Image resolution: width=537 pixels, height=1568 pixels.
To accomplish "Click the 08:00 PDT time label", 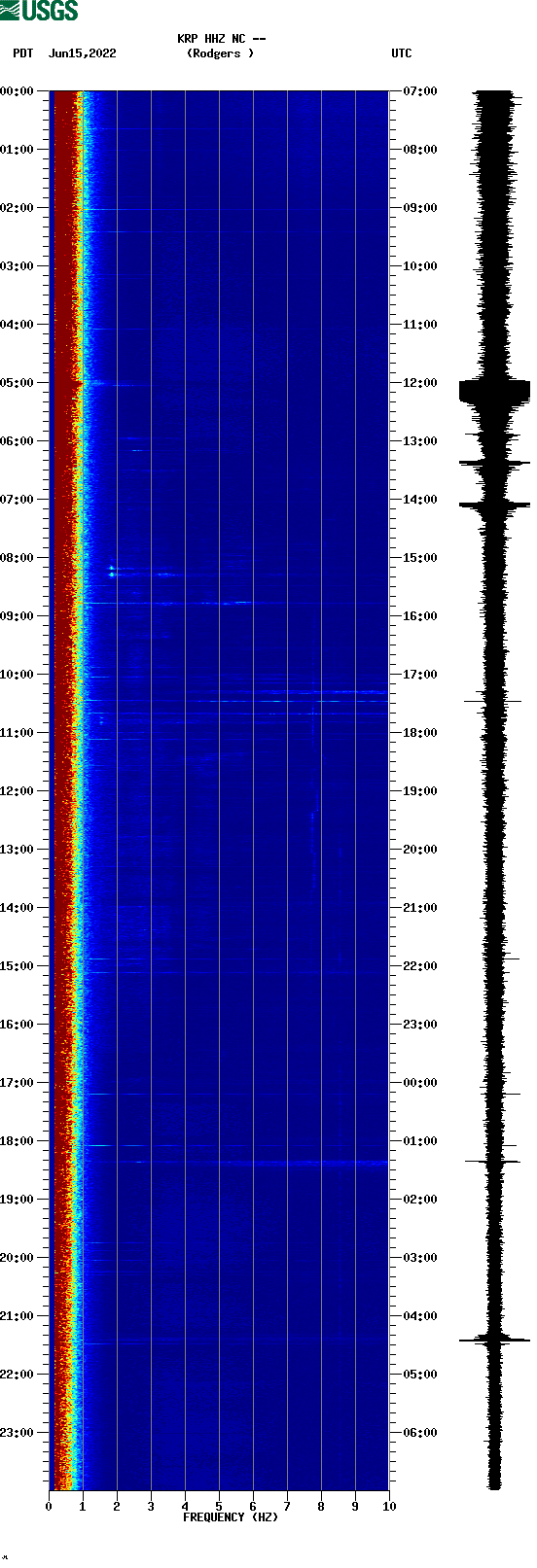I will (18, 558).
